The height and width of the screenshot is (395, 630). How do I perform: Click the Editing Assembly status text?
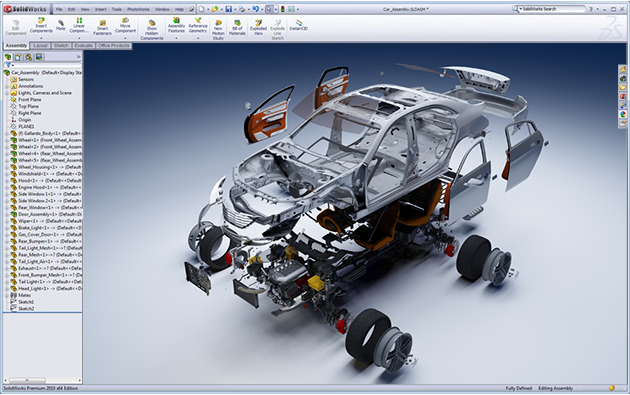[555, 388]
